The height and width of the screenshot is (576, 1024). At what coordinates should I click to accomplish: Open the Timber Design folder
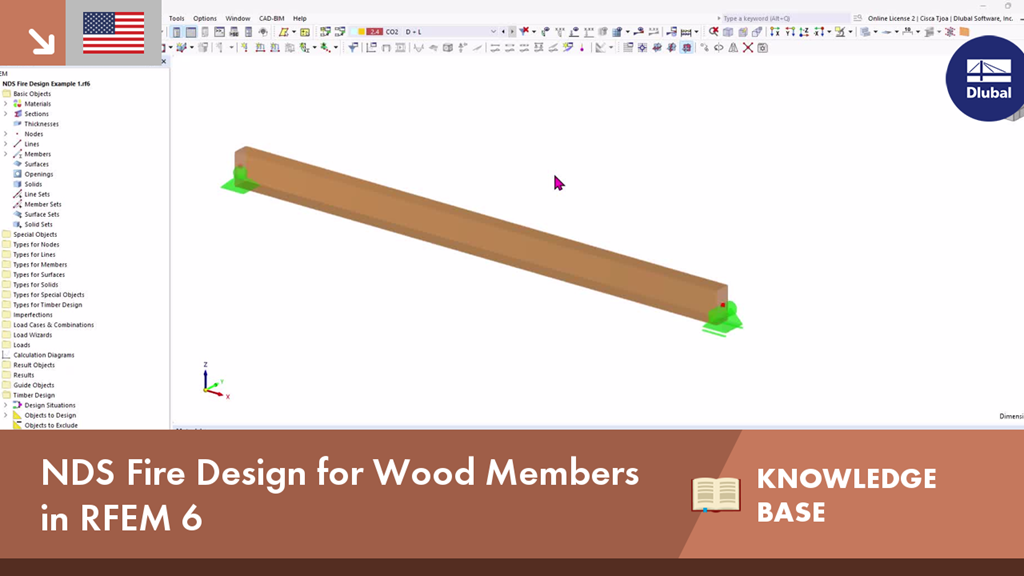[x=34, y=395]
